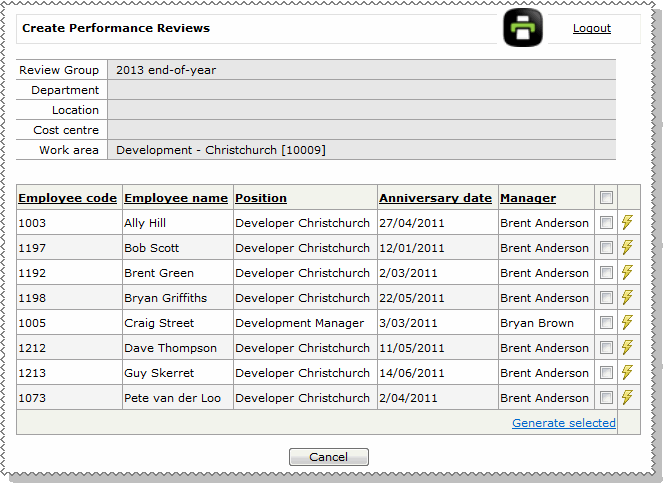Screen dimensions: 672x492
Task: Click the name Pete van der Loo
Action: tap(172, 398)
